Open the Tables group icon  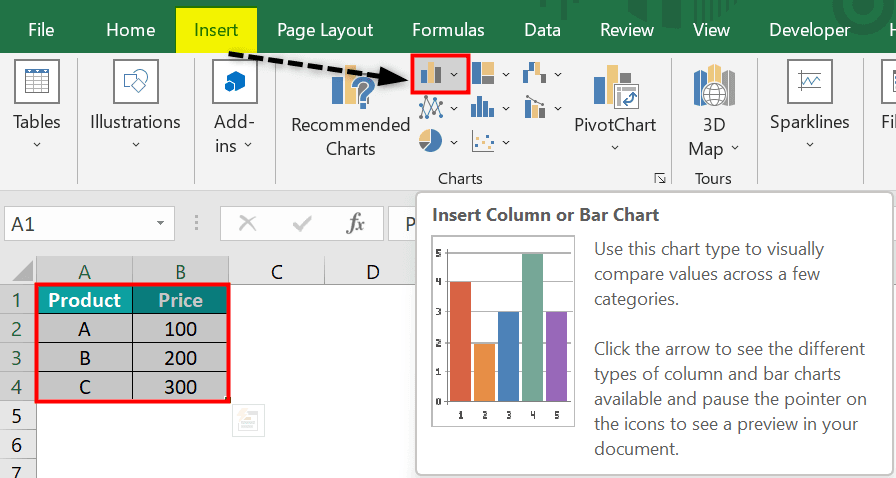(x=37, y=81)
